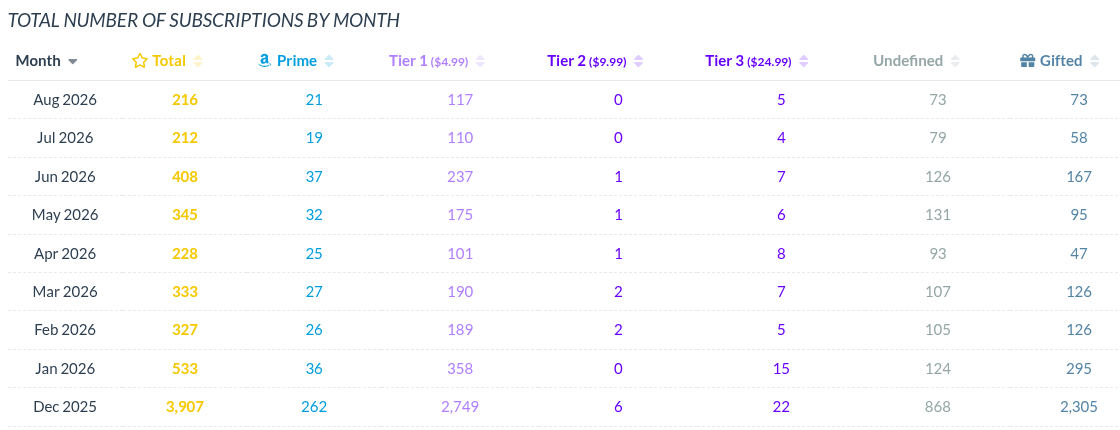1120x430 pixels.
Task: Click the star icon beside Total
Action: (x=139, y=61)
